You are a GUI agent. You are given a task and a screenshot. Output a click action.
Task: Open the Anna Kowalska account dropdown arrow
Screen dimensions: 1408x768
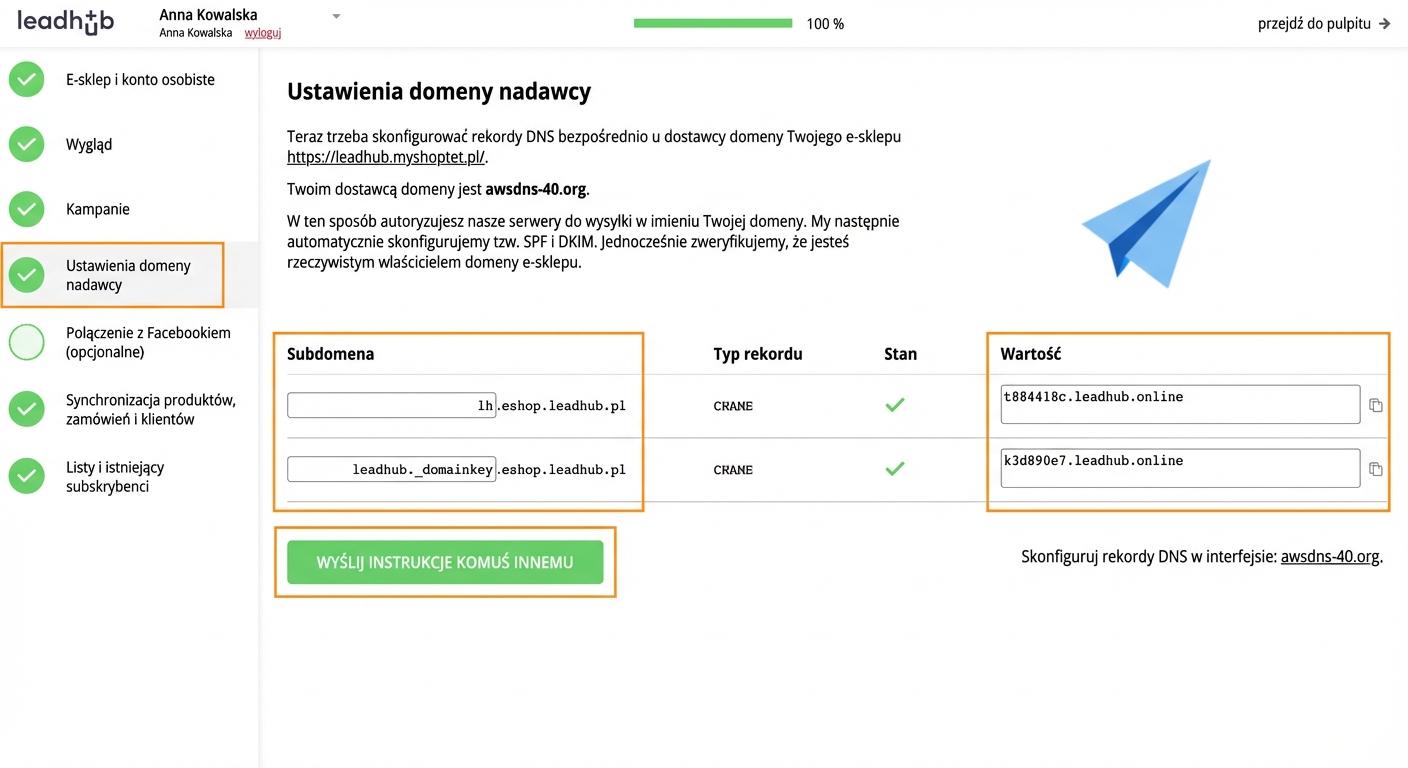tap(336, 16)
